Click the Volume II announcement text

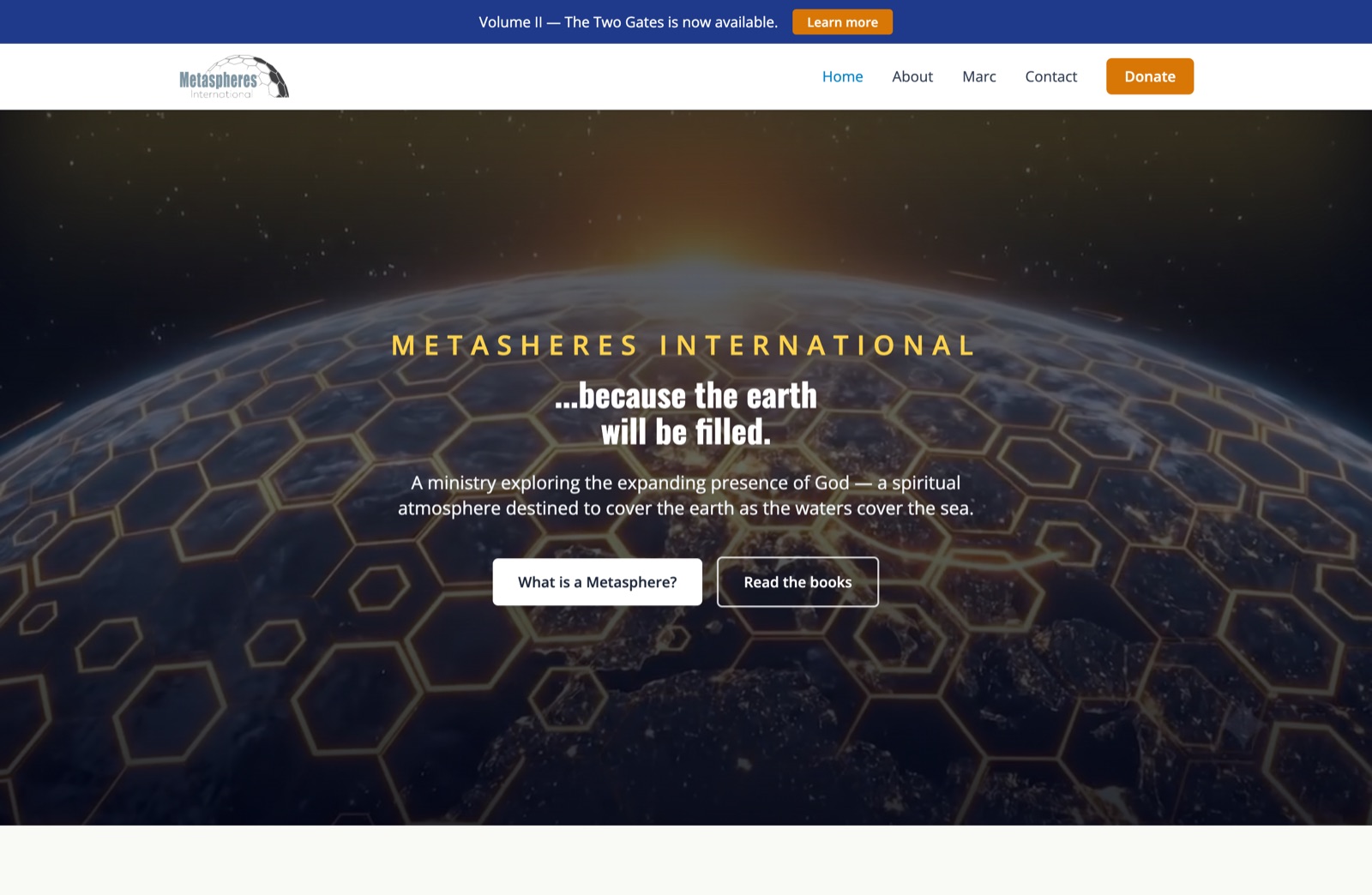629,22
